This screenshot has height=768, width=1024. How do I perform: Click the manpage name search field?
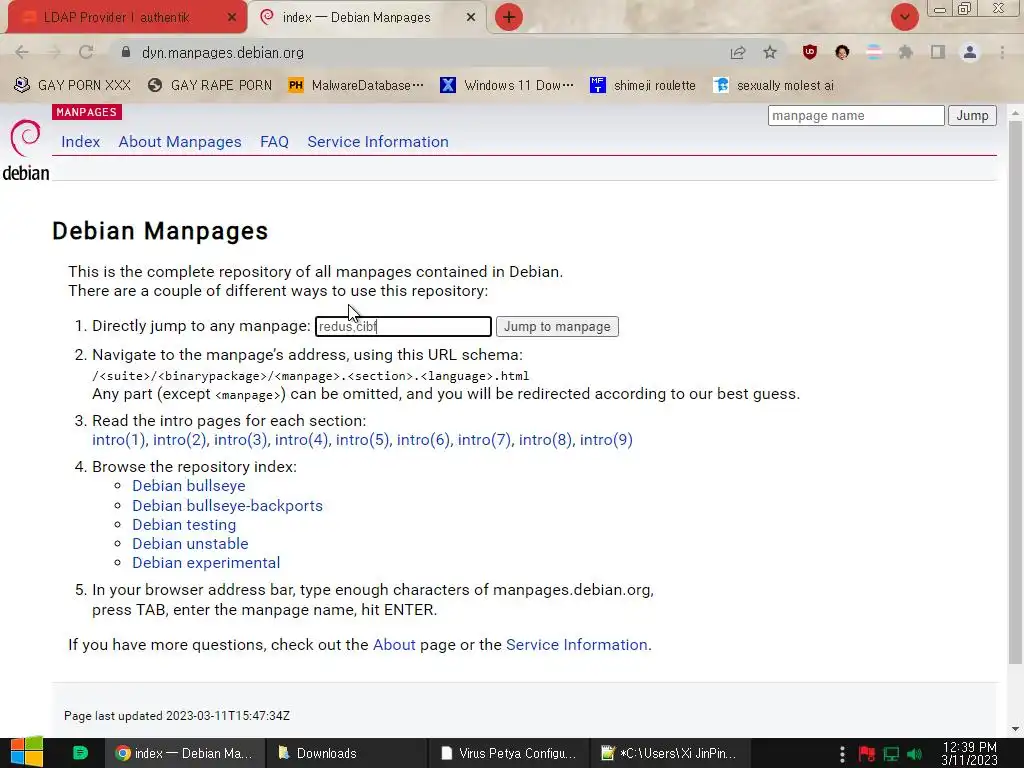tap(856, 116)
